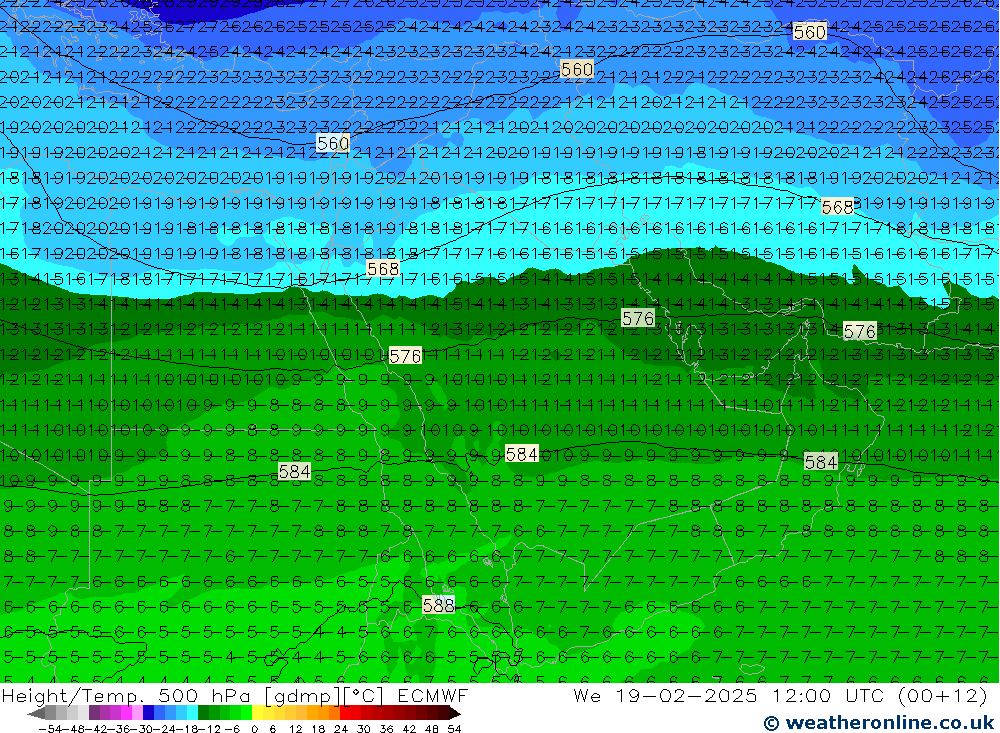Click the '12:00 UTC' time text
Image resolution: width=1000 pixels, height=733 pixels.
pyautogui.click(x=828, y=695)
